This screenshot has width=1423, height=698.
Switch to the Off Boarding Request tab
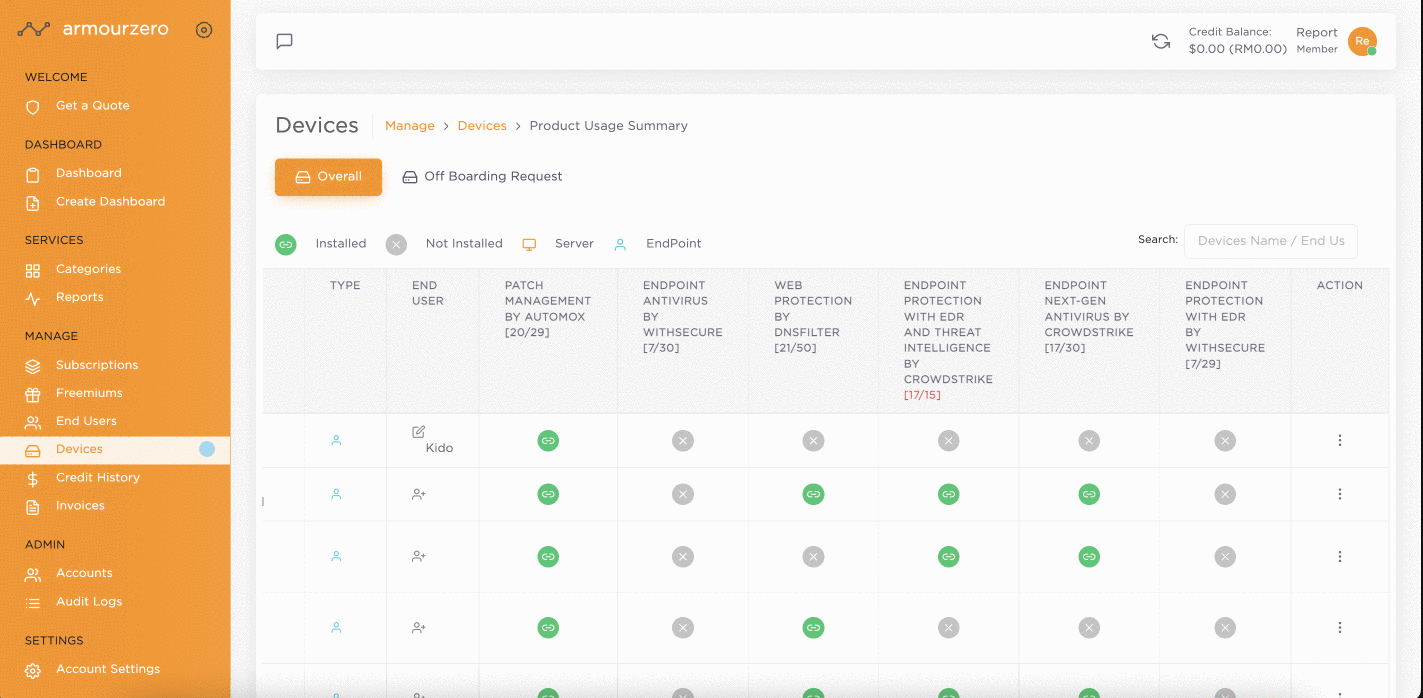(x=483, y=177)
